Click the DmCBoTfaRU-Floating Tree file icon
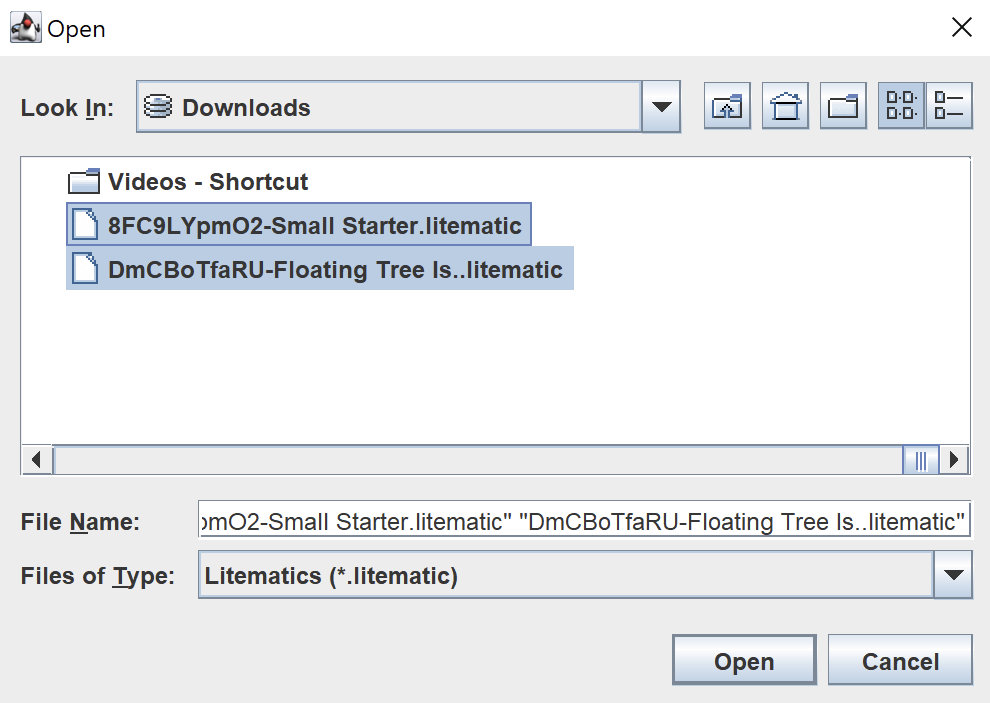This screenshot has height=703, width=990. pyautogui.click(x=85, y=270)
